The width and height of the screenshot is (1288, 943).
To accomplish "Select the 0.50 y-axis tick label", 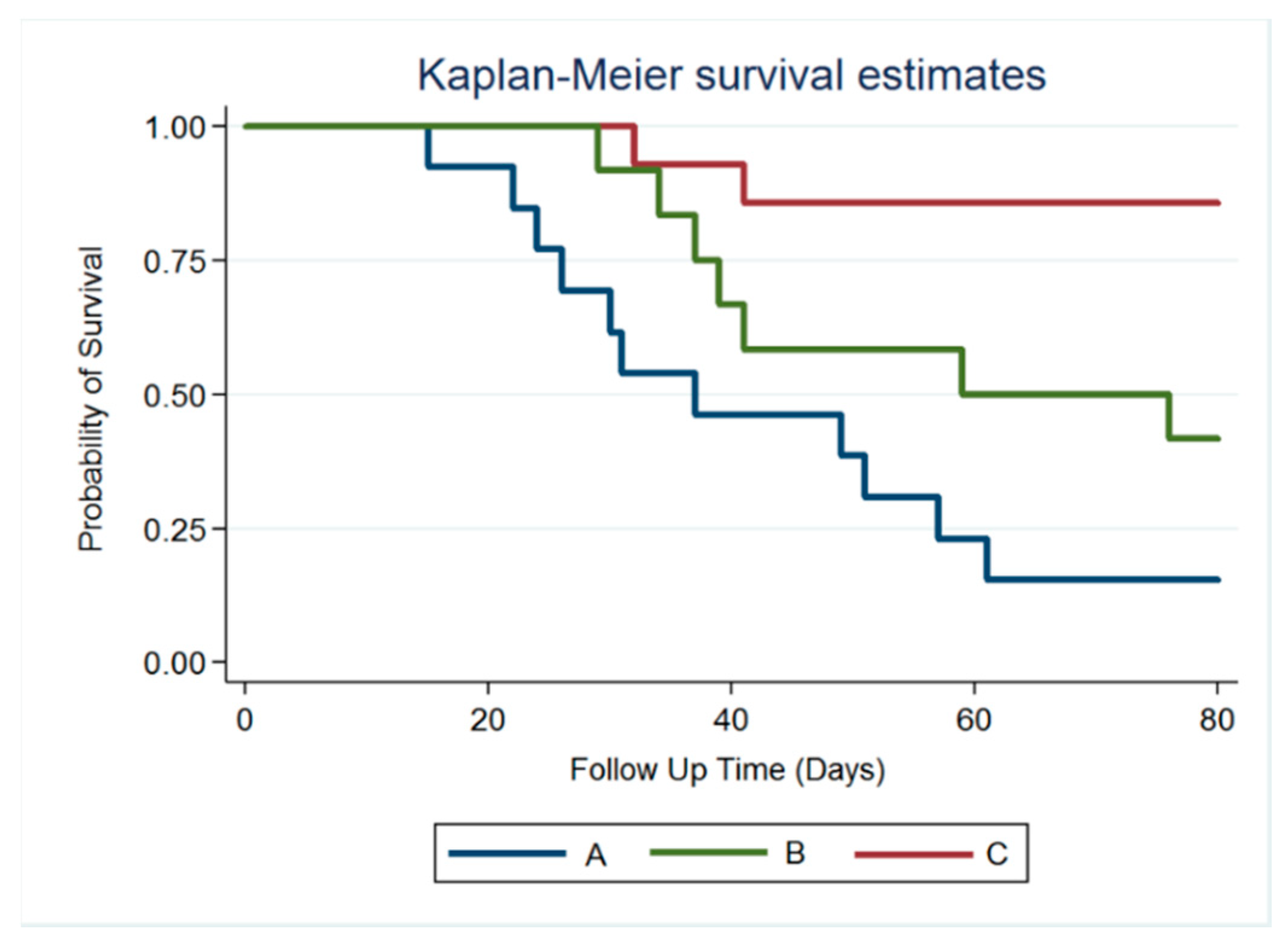I will 176,396.
